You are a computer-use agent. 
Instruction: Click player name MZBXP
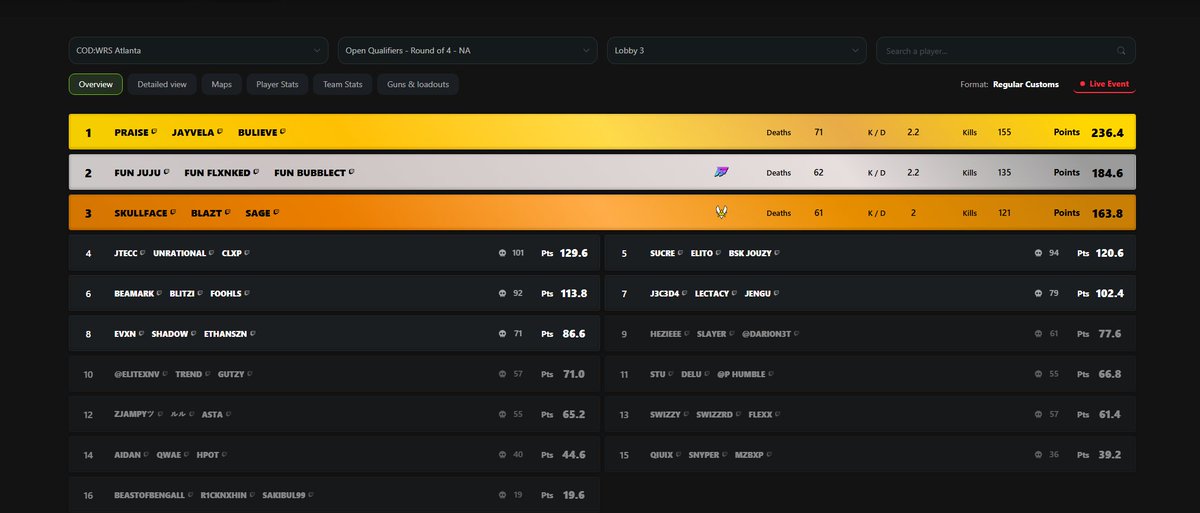[x=748, y=455]
